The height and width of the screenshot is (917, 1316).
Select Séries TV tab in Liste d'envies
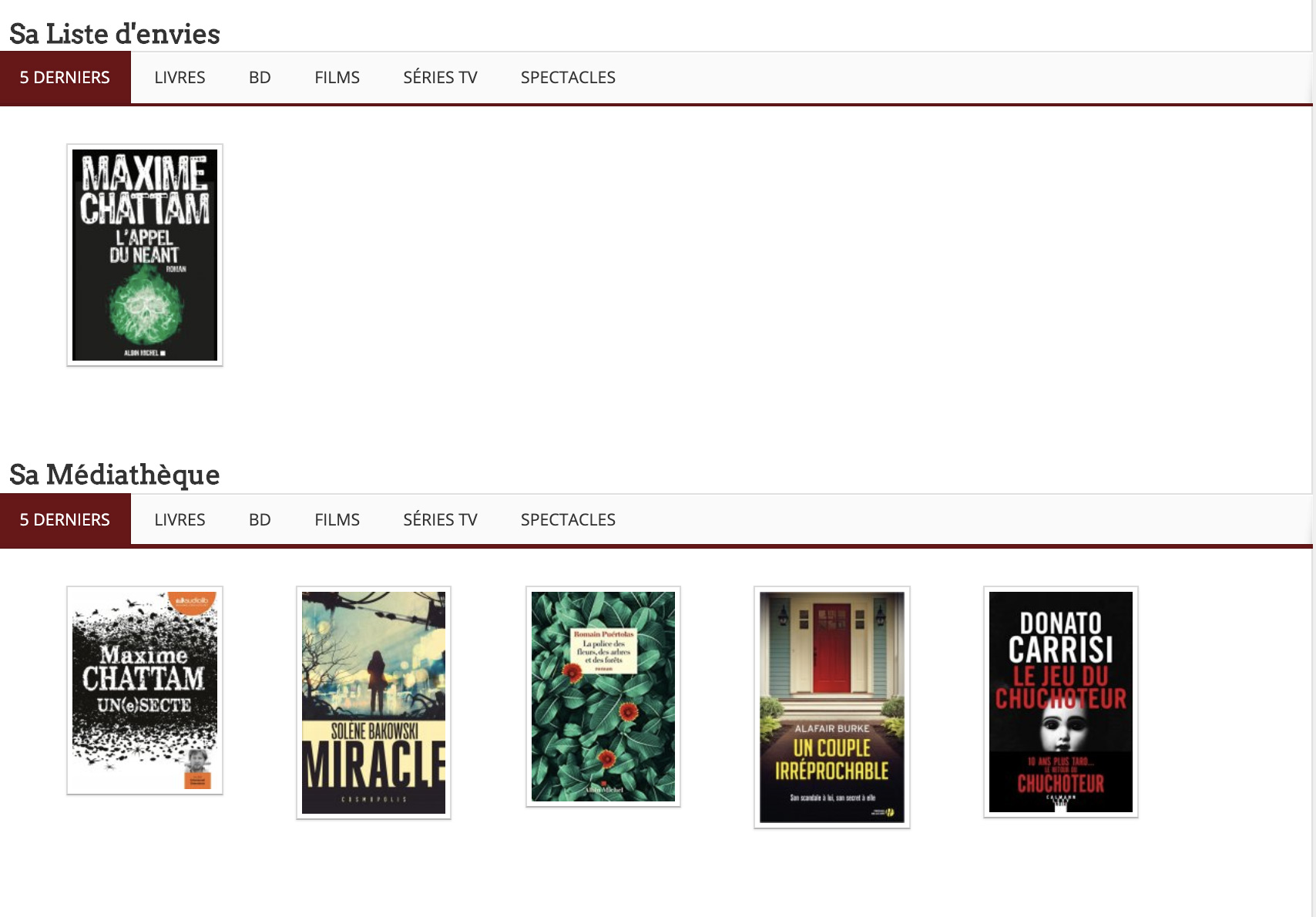440,78
